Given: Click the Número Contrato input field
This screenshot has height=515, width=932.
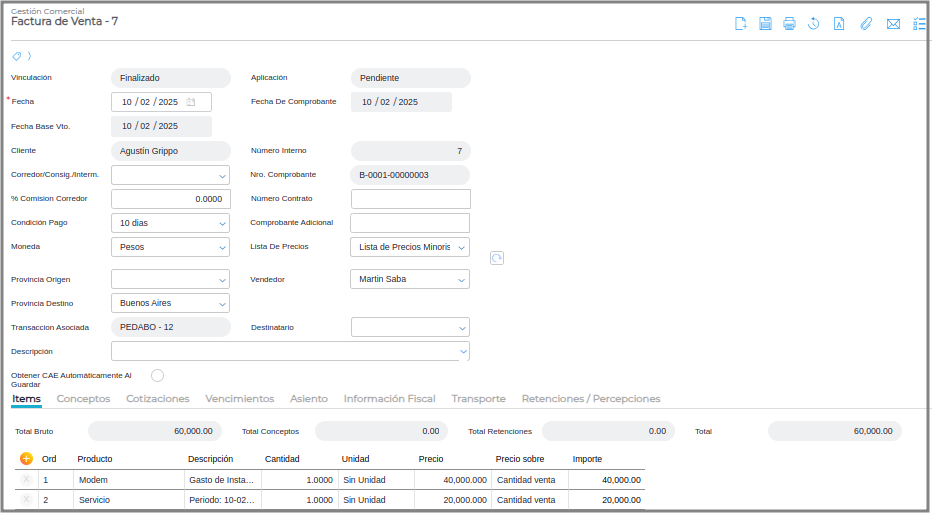Looking at the screenshot, I should coord(410,199).
